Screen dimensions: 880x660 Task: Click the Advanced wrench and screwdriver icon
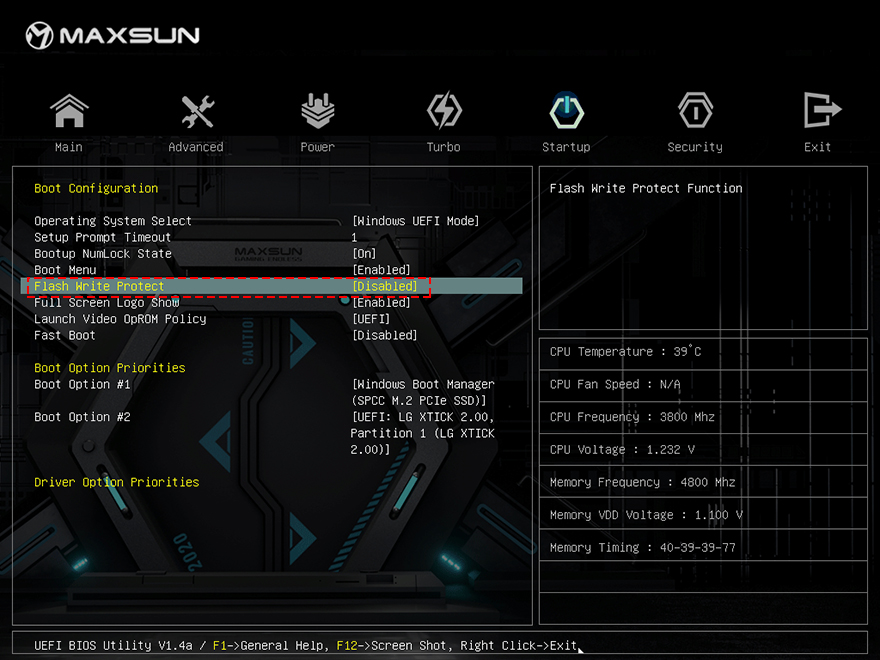(x=198, y=111)
